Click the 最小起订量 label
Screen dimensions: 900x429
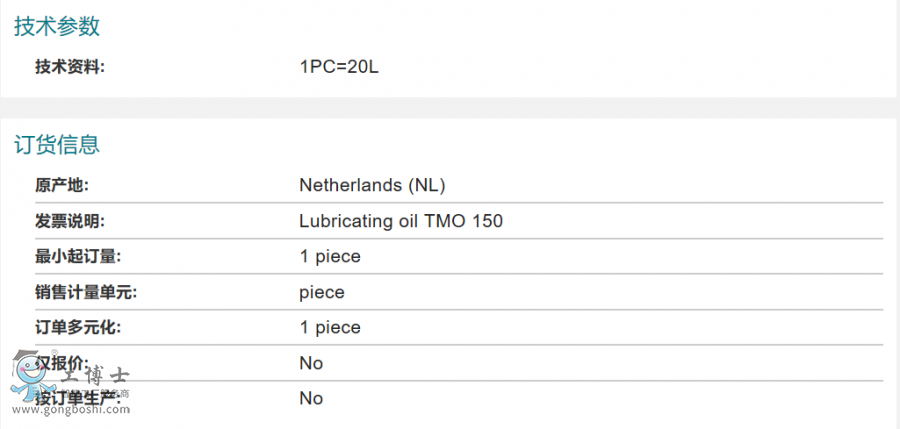point(78,256)
